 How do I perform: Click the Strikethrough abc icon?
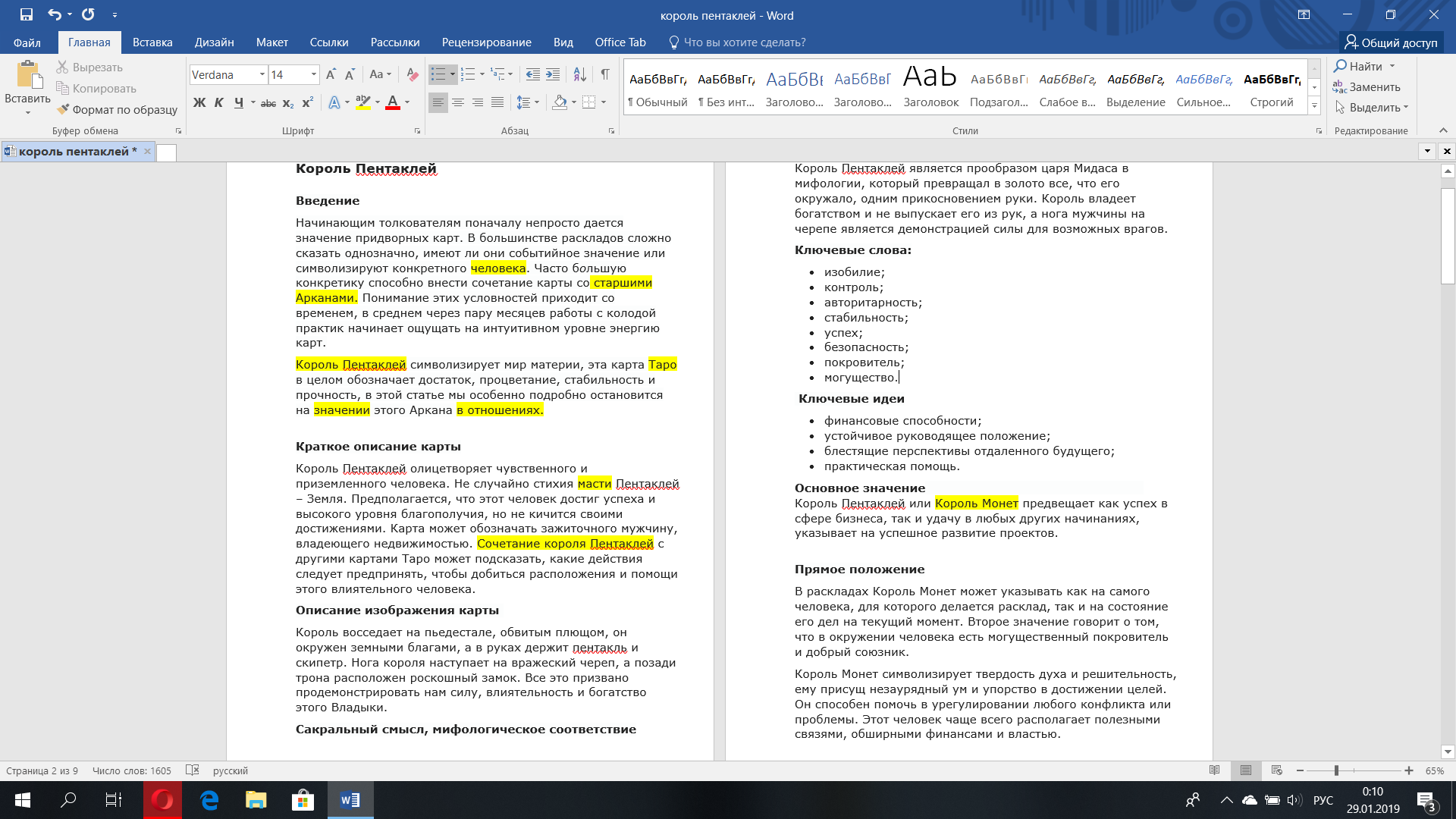point(268,102)
